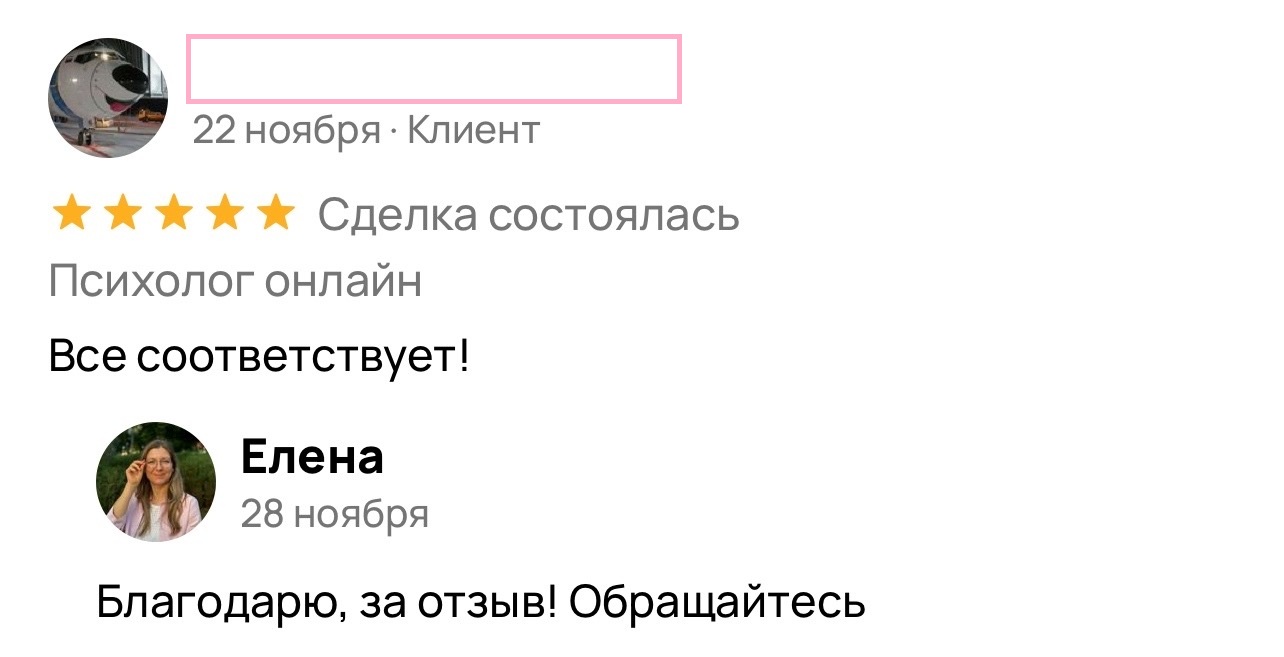The width and height of the screenshot is (1284, 657).
Task: Click the pink-outlined reviewer name box
Action: pos(434,69)
